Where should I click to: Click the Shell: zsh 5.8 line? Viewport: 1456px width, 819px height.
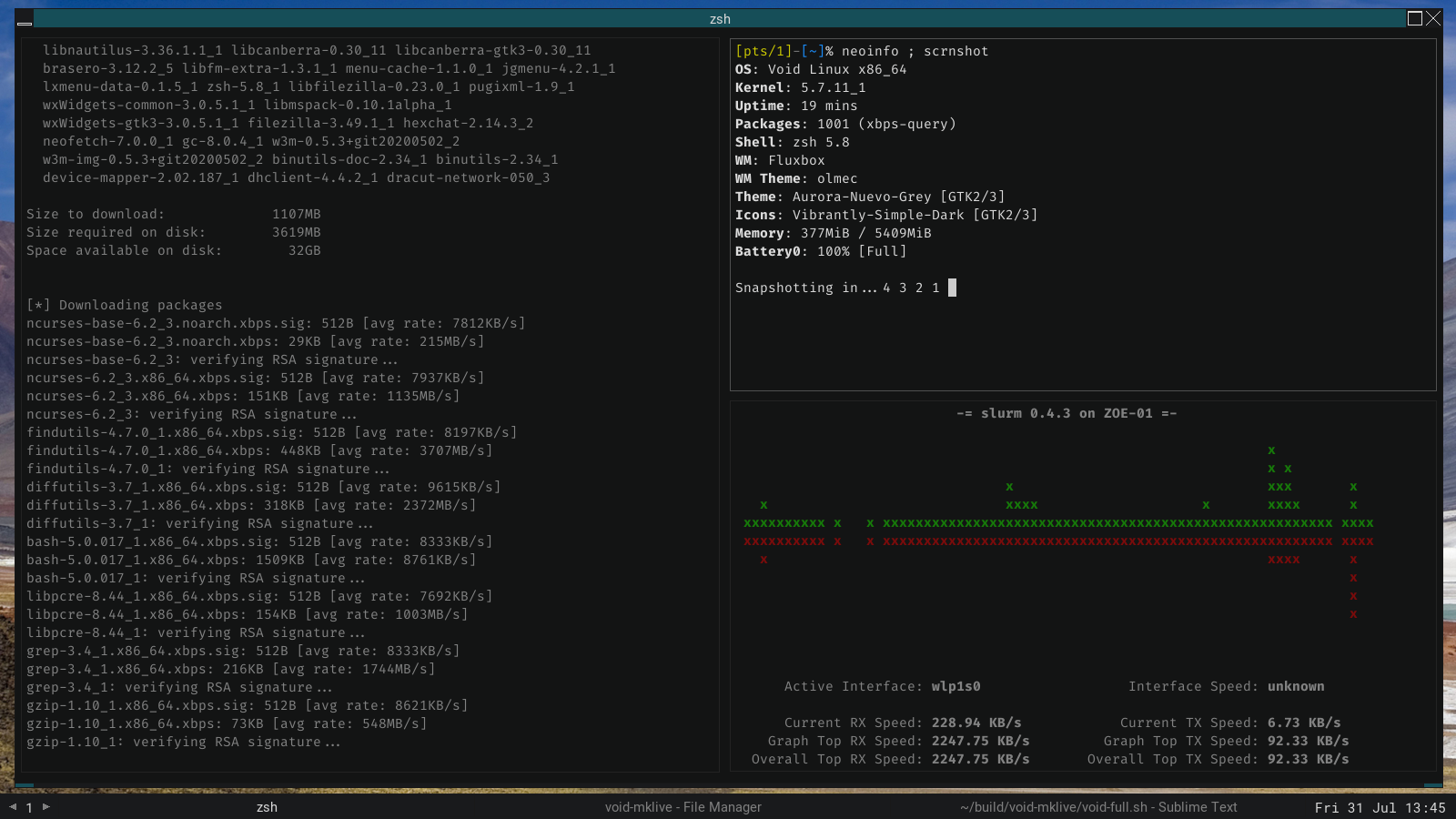point(793,142)
